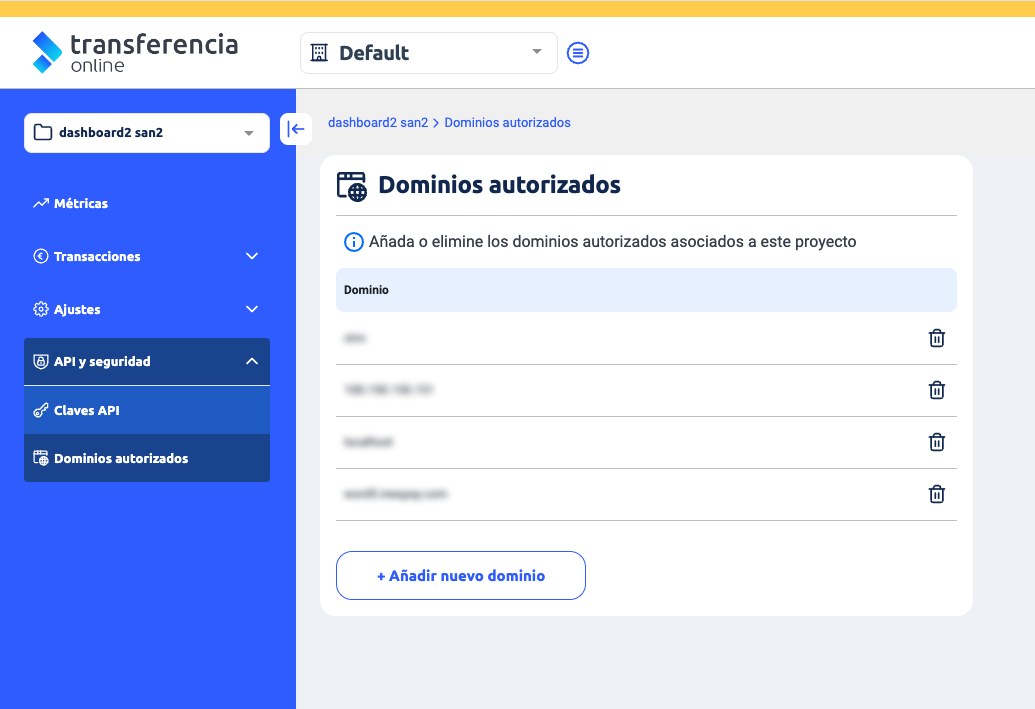Click the info icon above the domain table
Image resolution: width=1035 pixels, height=709 pixels.
click(x=353, y=242)
